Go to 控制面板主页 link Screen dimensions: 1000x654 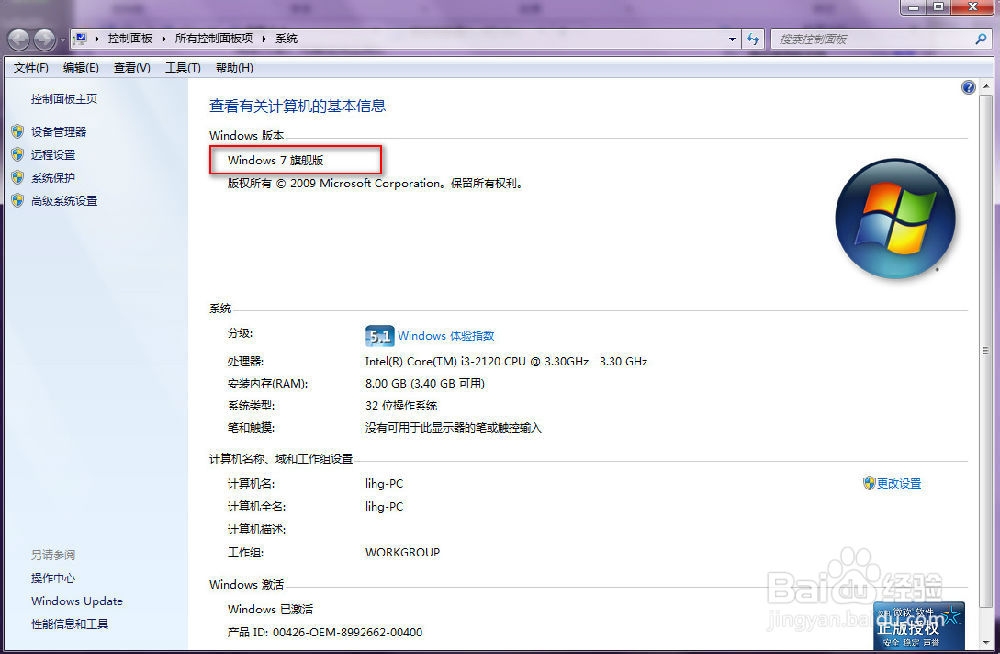click(x=64, y=99)
